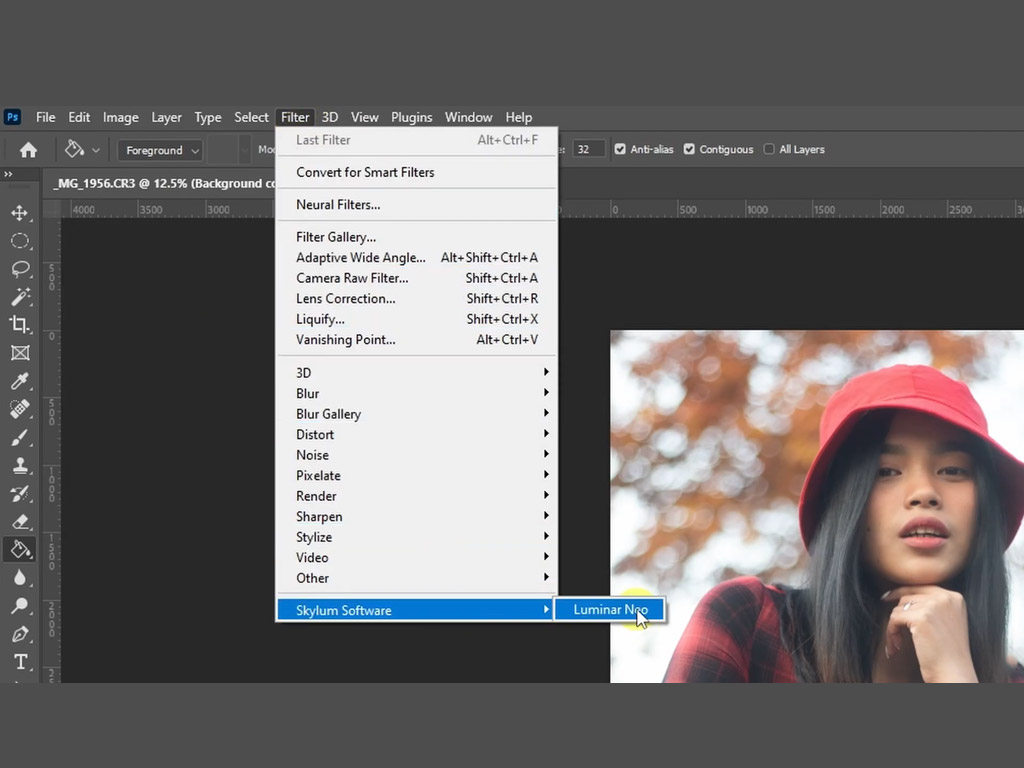Toggle the Anti-alias checkbox

click(x=620, y=149)
